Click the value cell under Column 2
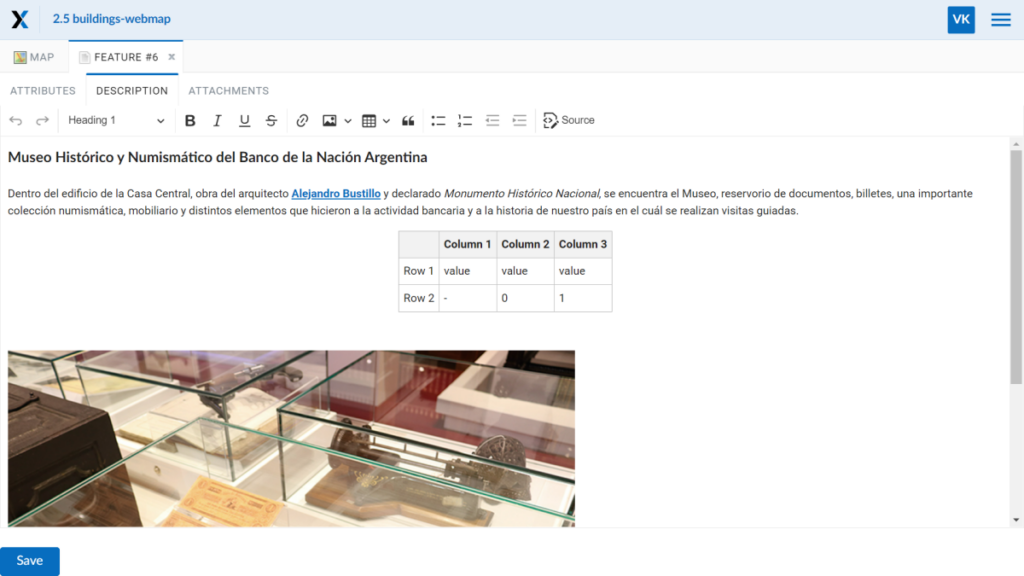This screenshot has width=1024, height=576. coord(525,271)
